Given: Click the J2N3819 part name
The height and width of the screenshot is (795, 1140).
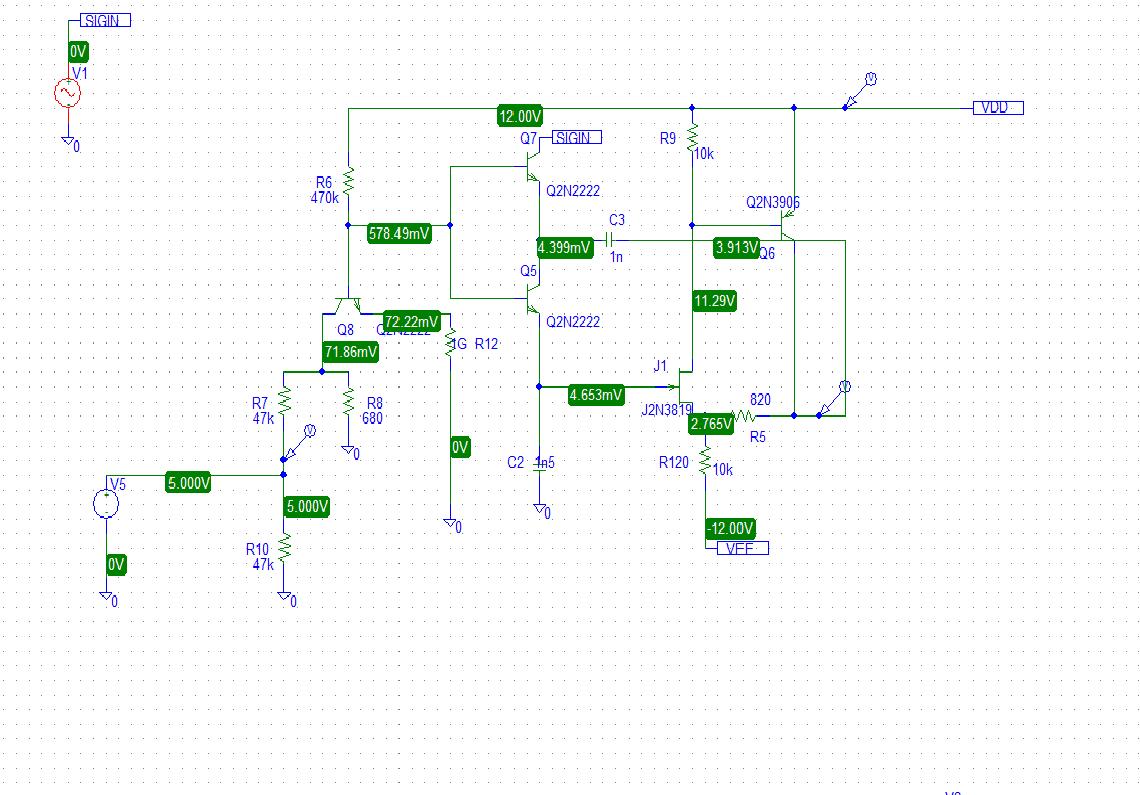Looking at the screenshot, I should (667, 410).
